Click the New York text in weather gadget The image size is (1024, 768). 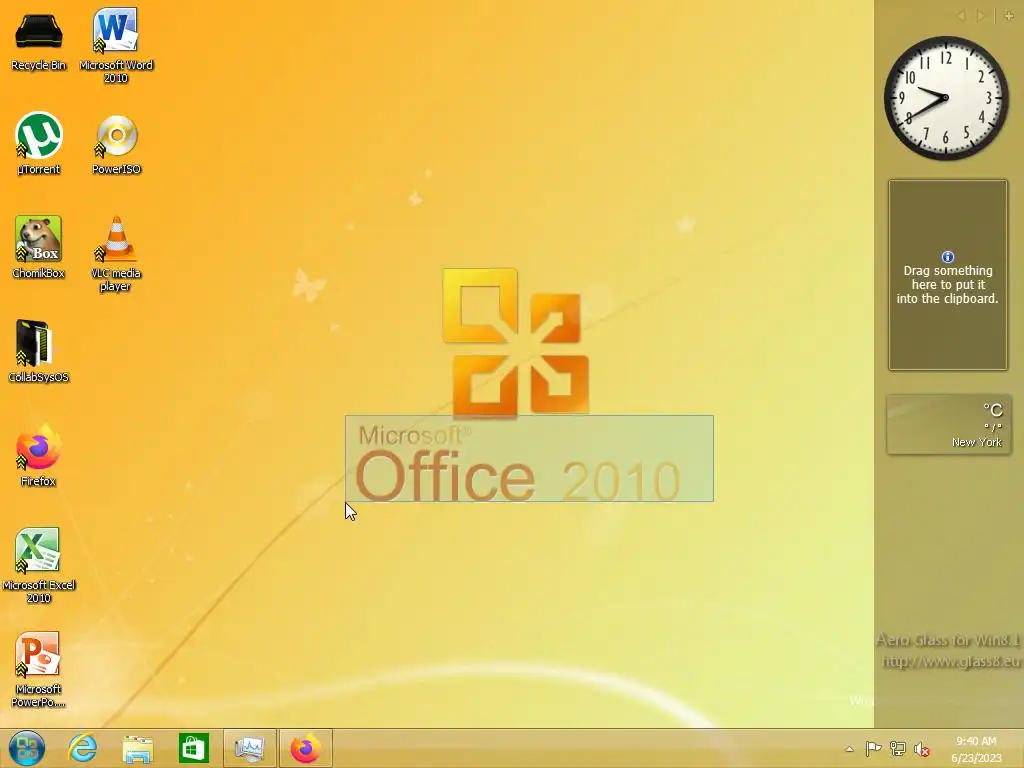pyautogui.click(x=976, y=442)
